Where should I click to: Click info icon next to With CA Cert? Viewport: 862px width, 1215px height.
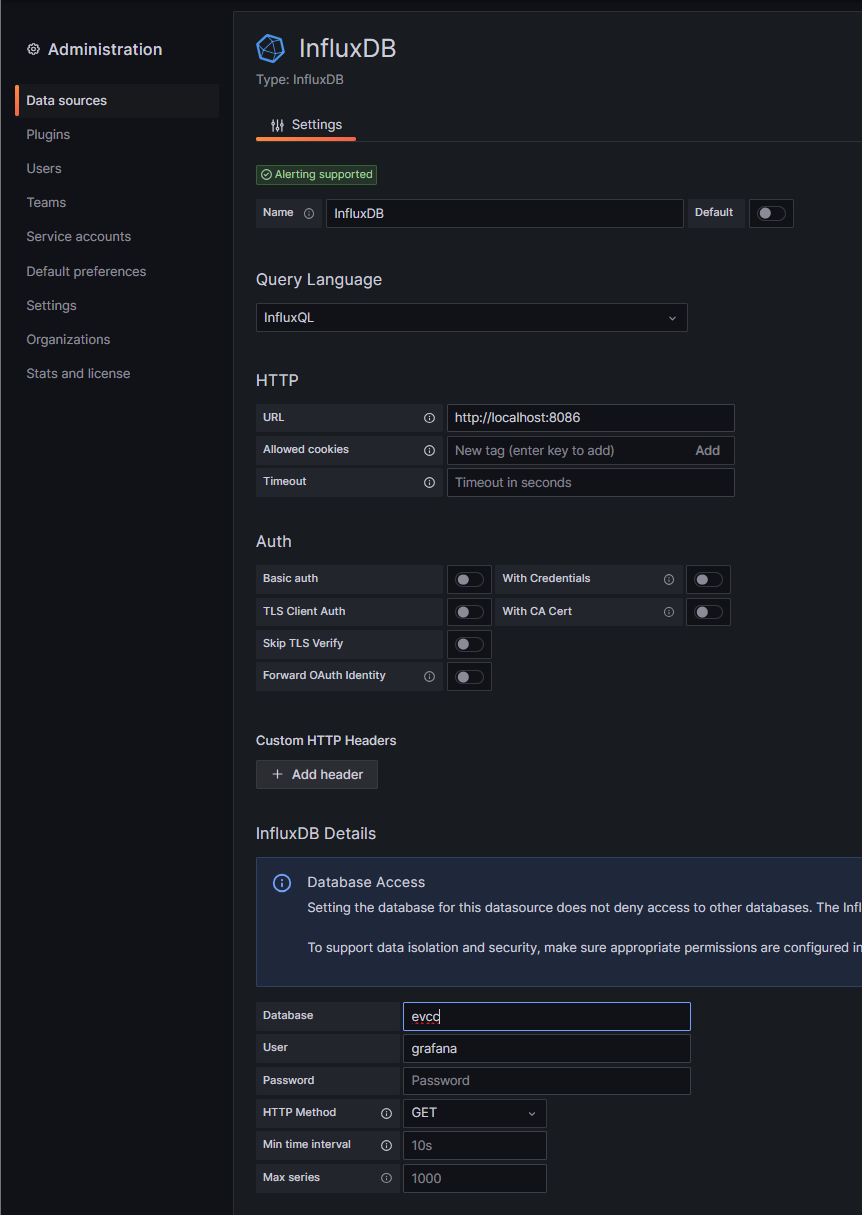tap(669, 612)
